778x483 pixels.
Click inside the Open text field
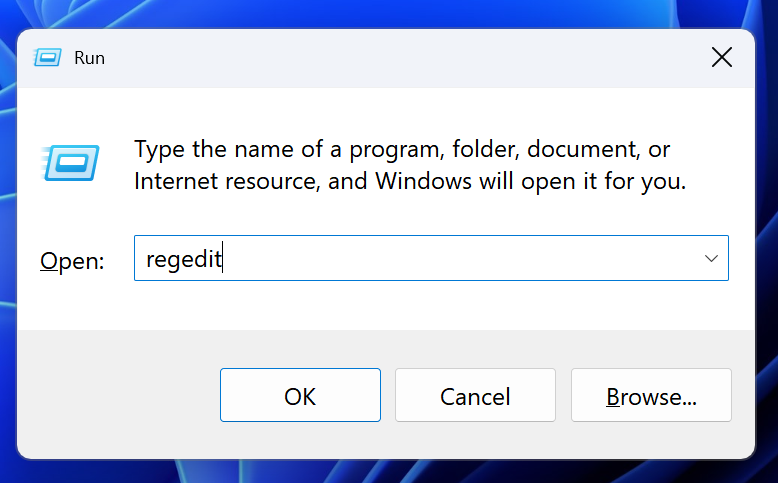(431, 258)
